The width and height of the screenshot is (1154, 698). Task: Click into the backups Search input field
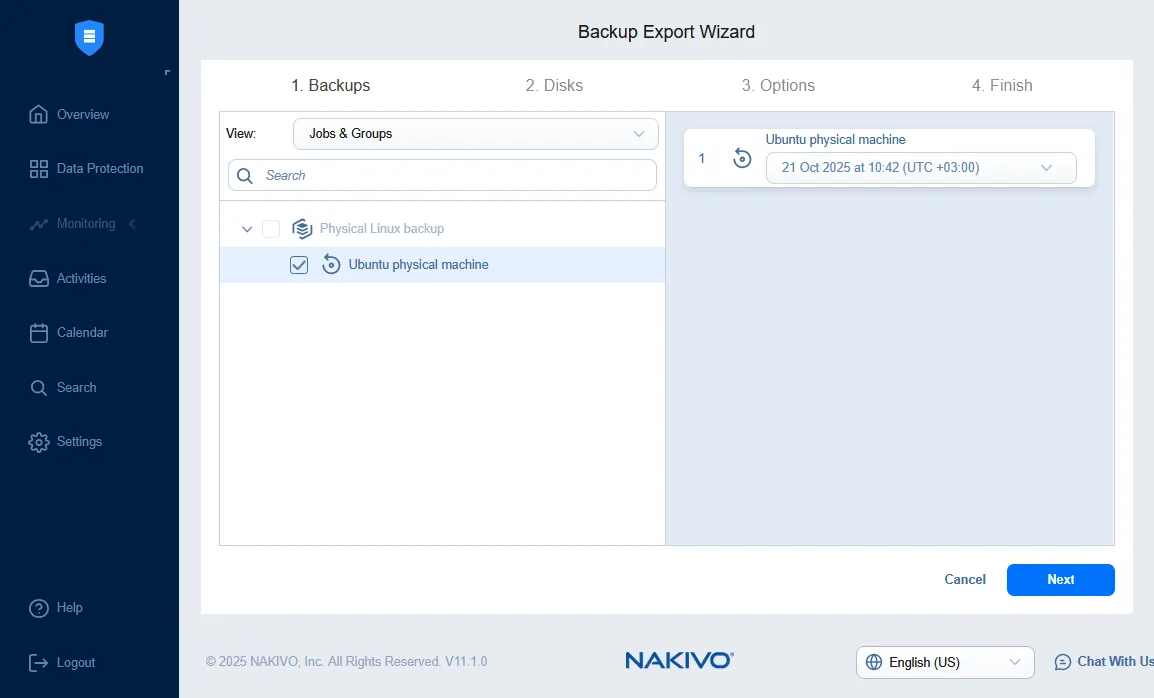click(442, 175)
